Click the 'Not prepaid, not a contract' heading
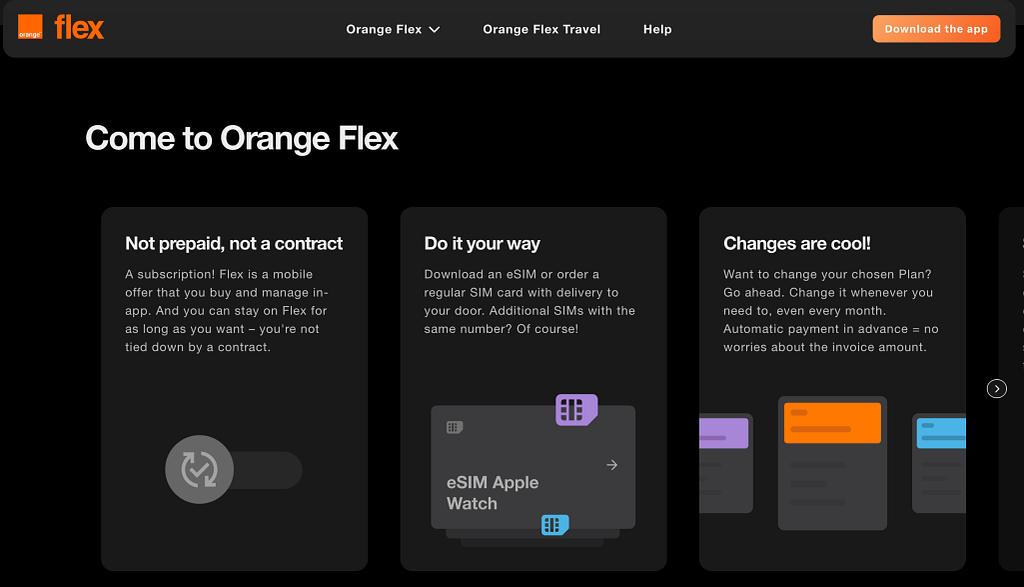Image resolution: width=1024 pixels, height=587 pixels. (x=234, y=244)
